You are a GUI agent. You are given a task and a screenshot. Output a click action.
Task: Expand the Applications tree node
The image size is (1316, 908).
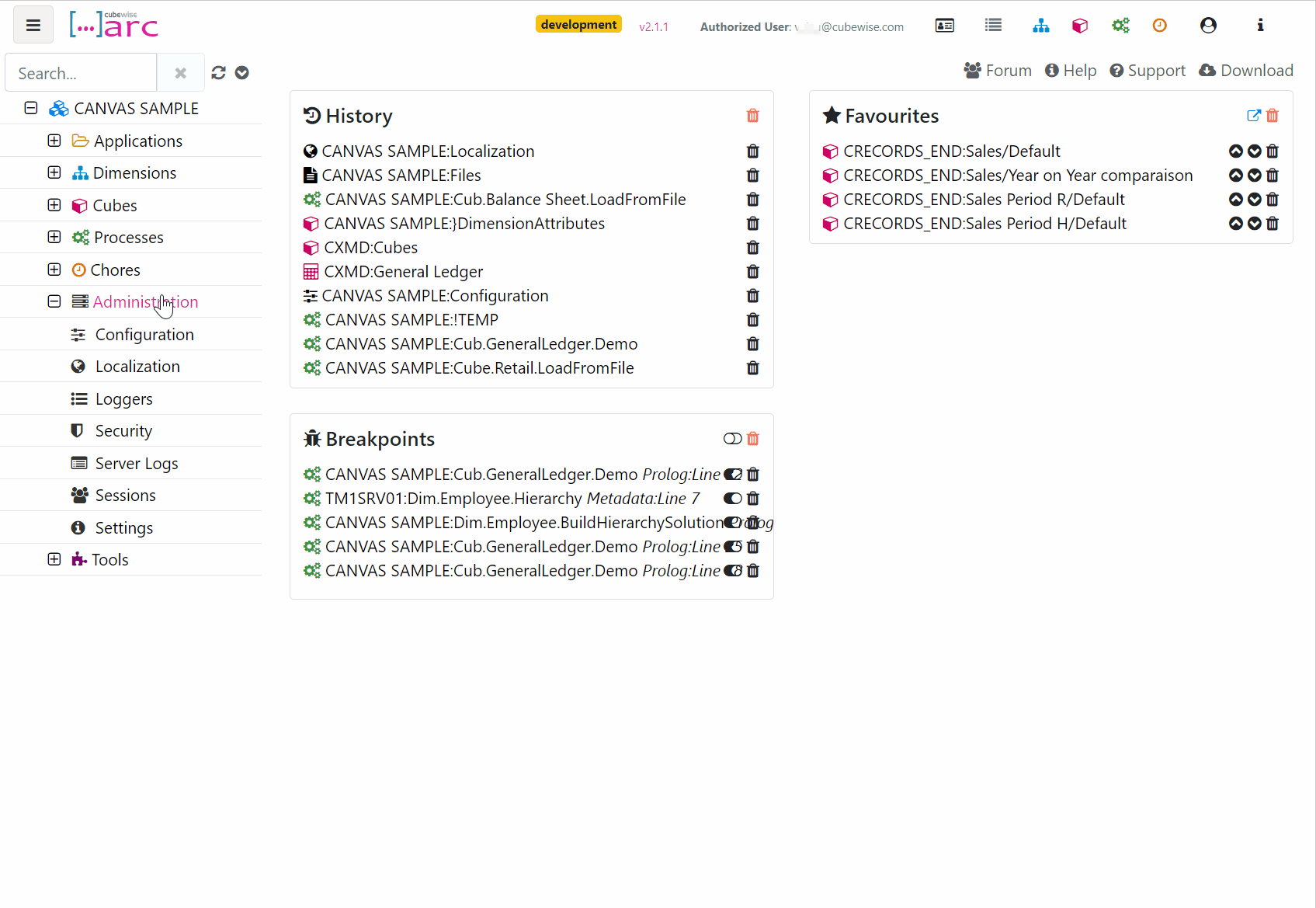(54, 140)
